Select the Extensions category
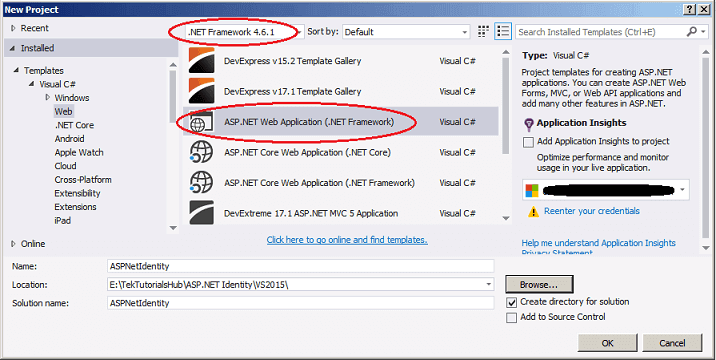The width and height of the screenshot is (716, 360). click(x=75, y=207)
